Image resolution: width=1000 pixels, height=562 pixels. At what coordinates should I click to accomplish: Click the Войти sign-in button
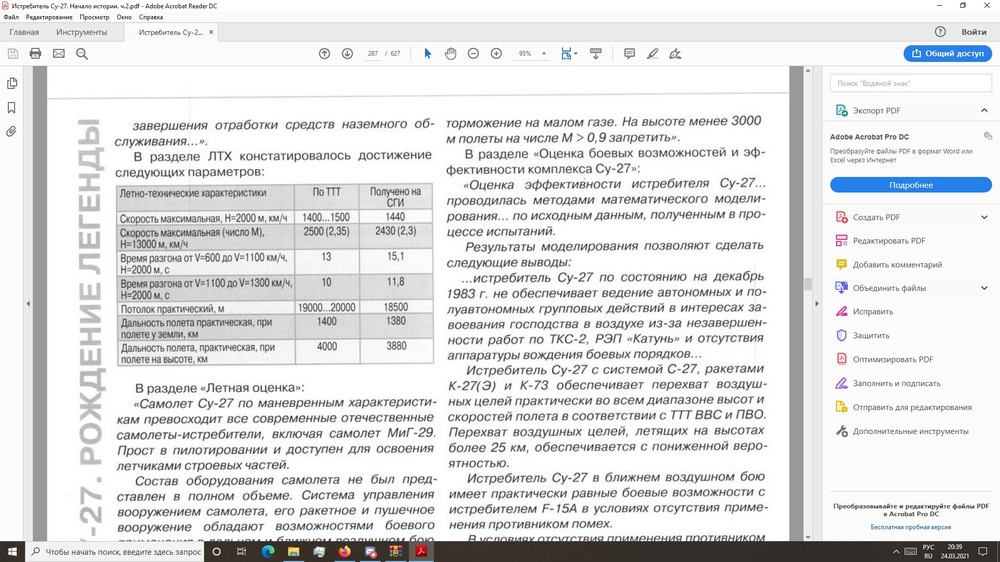pyautogui.click(x=974, y=32)
